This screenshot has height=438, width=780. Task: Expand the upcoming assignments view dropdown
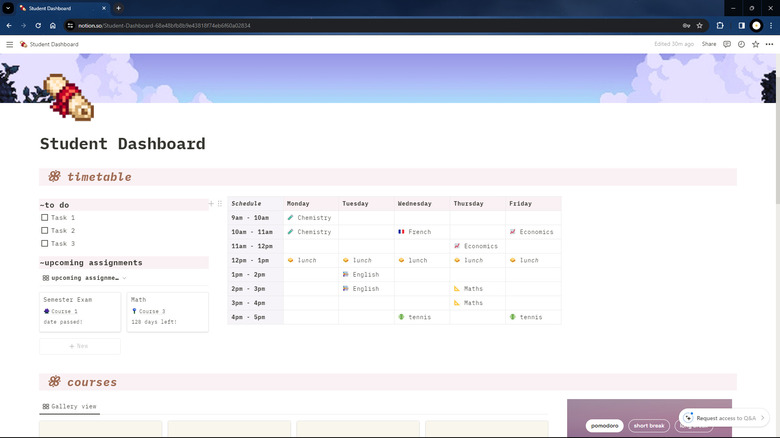124,278
